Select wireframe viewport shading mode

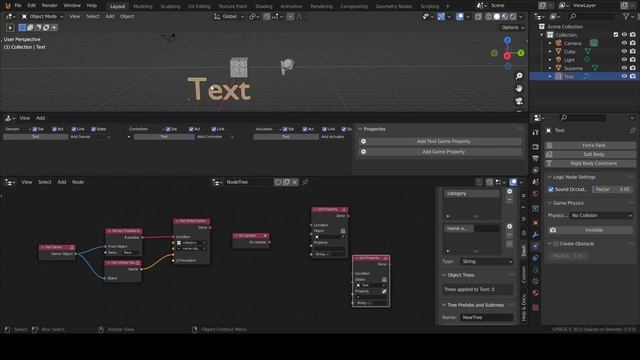[x=489, y=17]
